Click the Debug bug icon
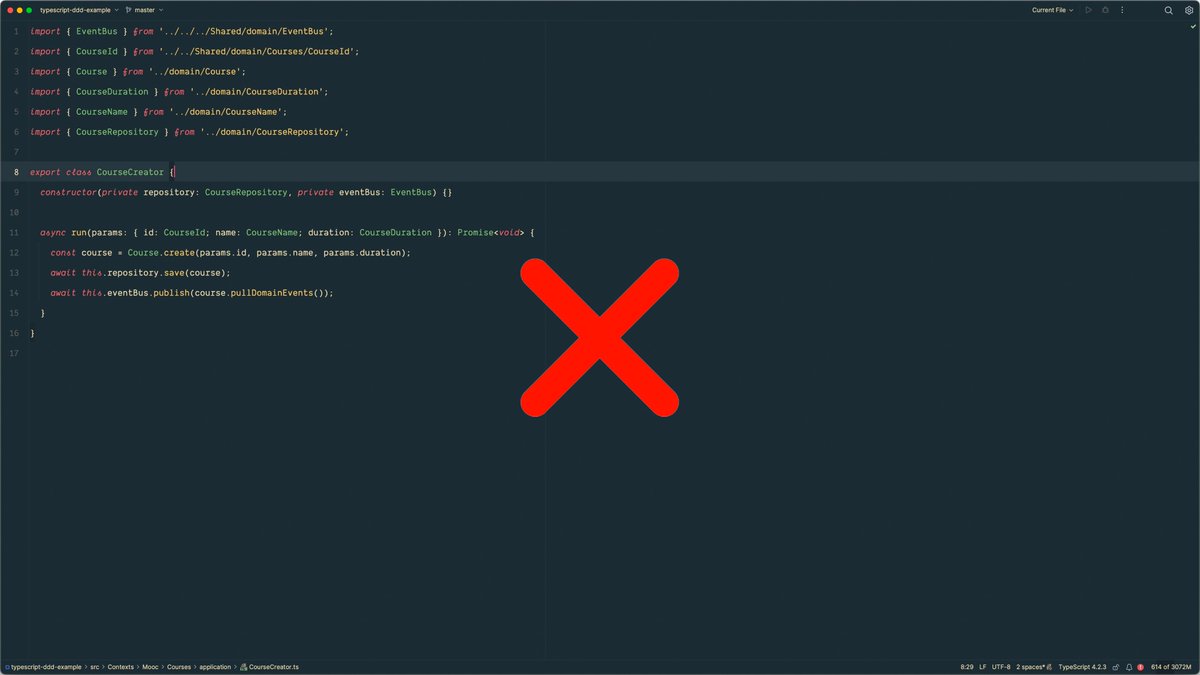1200x675 pixels. tap(1105, 10)
